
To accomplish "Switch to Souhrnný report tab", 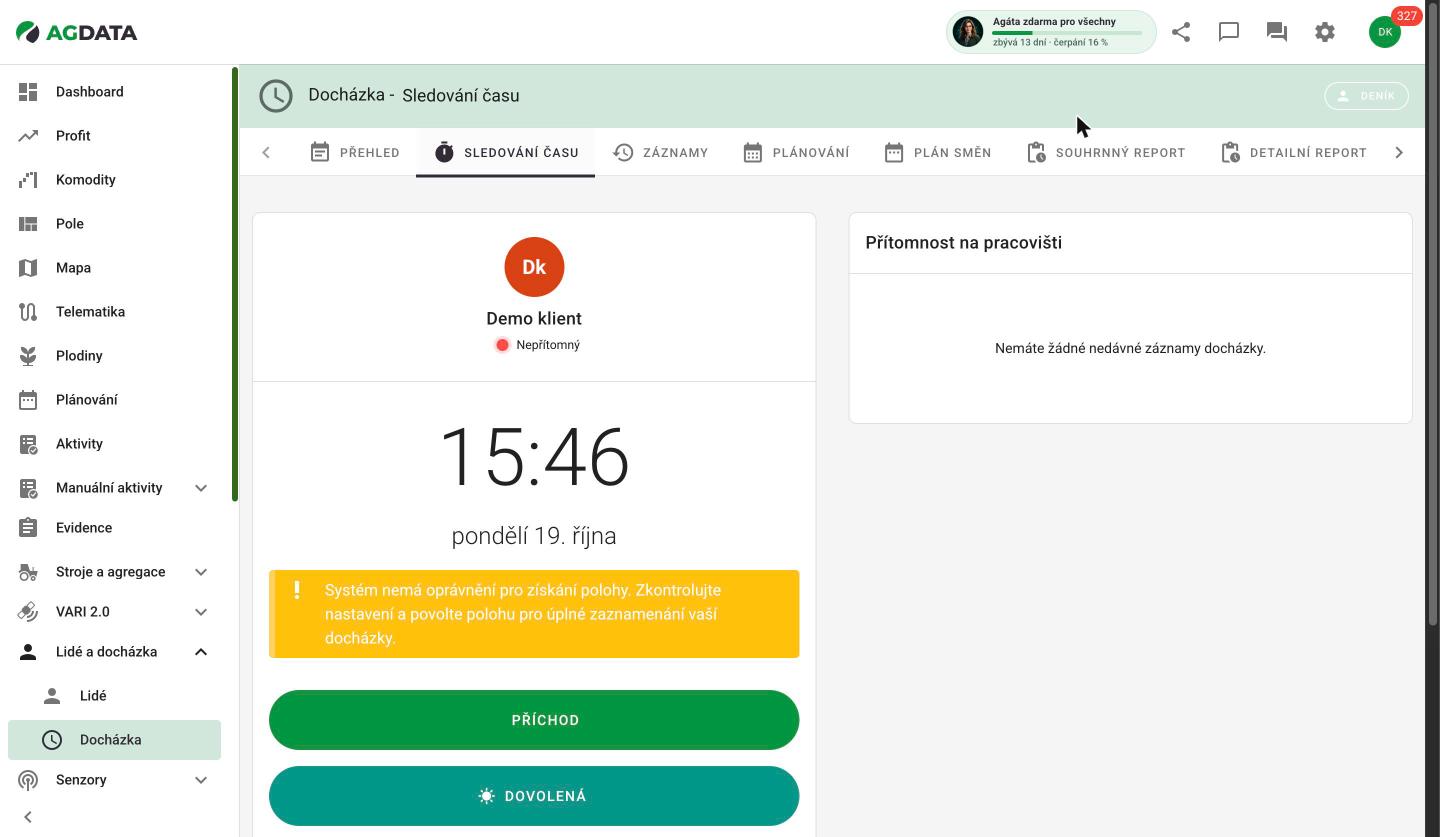I will pyautogui.click(x=1106, y=153).
